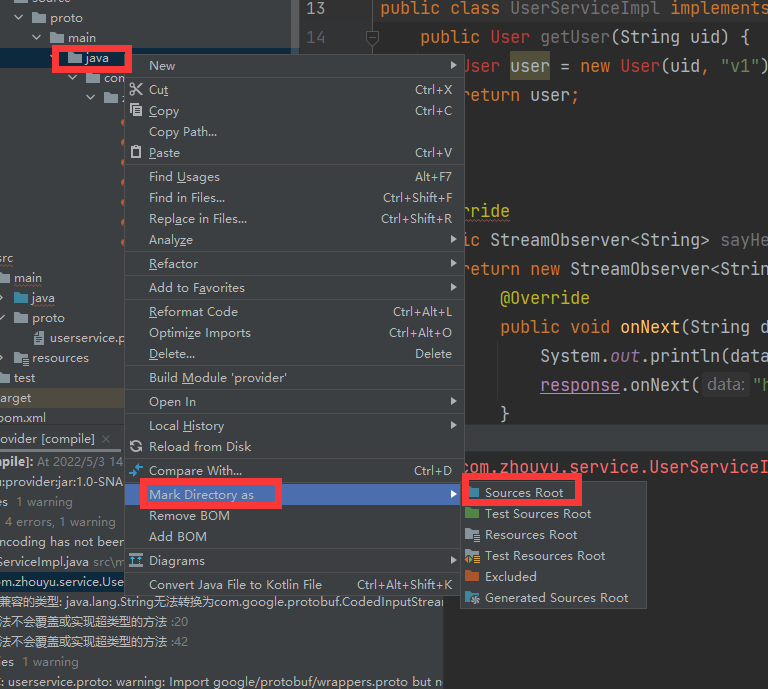Close the provider [compile] tab
The image size is (768, 689).
coord(106,439)
